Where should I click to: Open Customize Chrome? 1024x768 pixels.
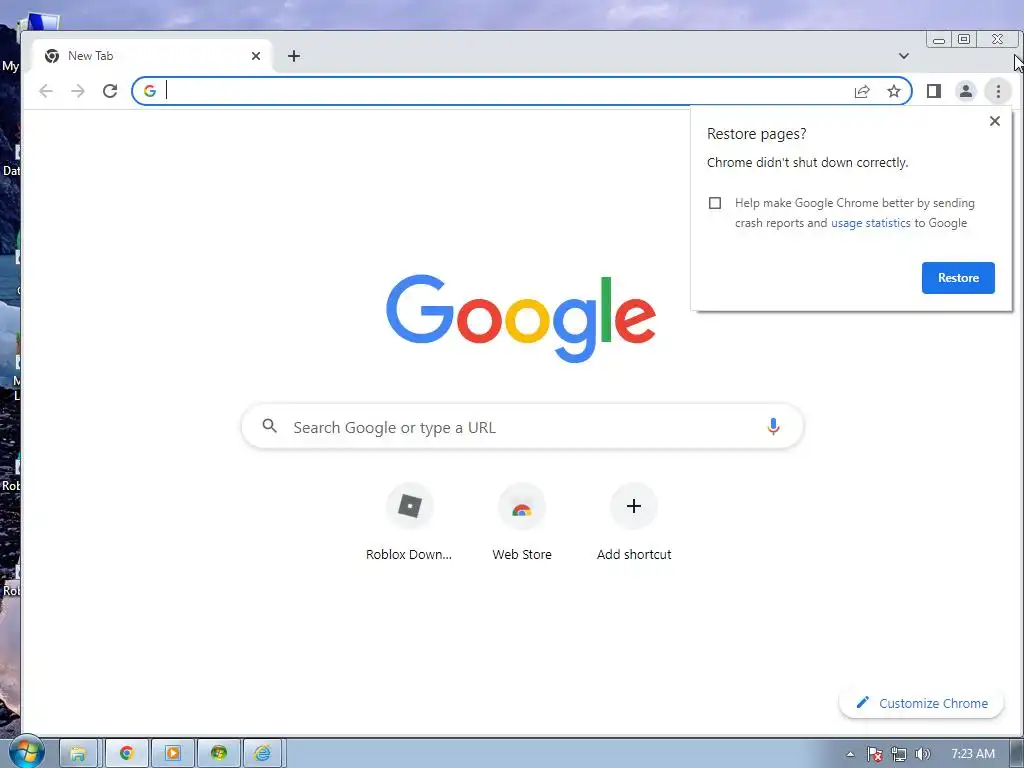(x=921, y=703)
